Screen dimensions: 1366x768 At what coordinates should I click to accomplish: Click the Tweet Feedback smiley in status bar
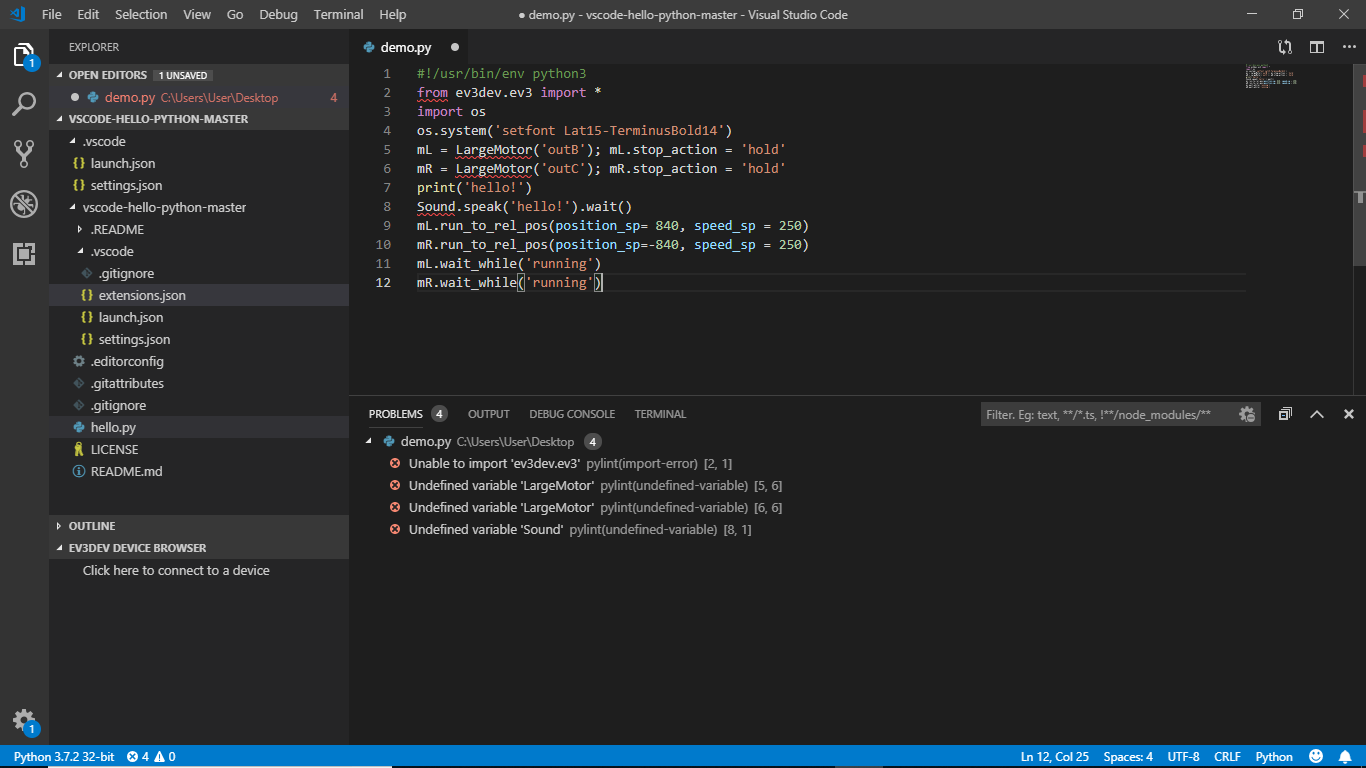(1315, 756)
